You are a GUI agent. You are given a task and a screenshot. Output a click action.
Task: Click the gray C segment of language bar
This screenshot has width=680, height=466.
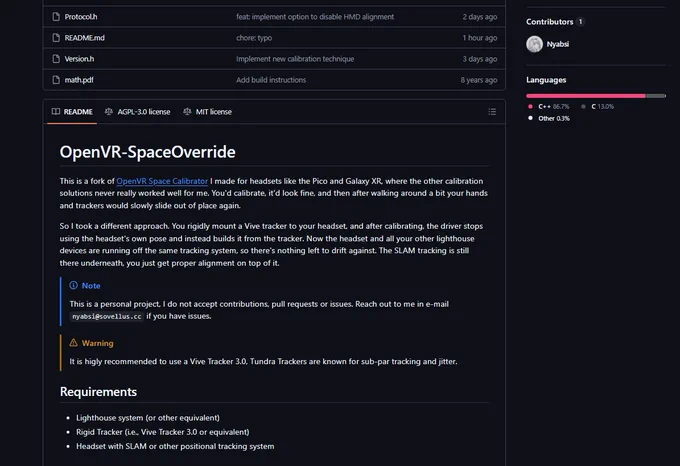(x=655, y=96)
